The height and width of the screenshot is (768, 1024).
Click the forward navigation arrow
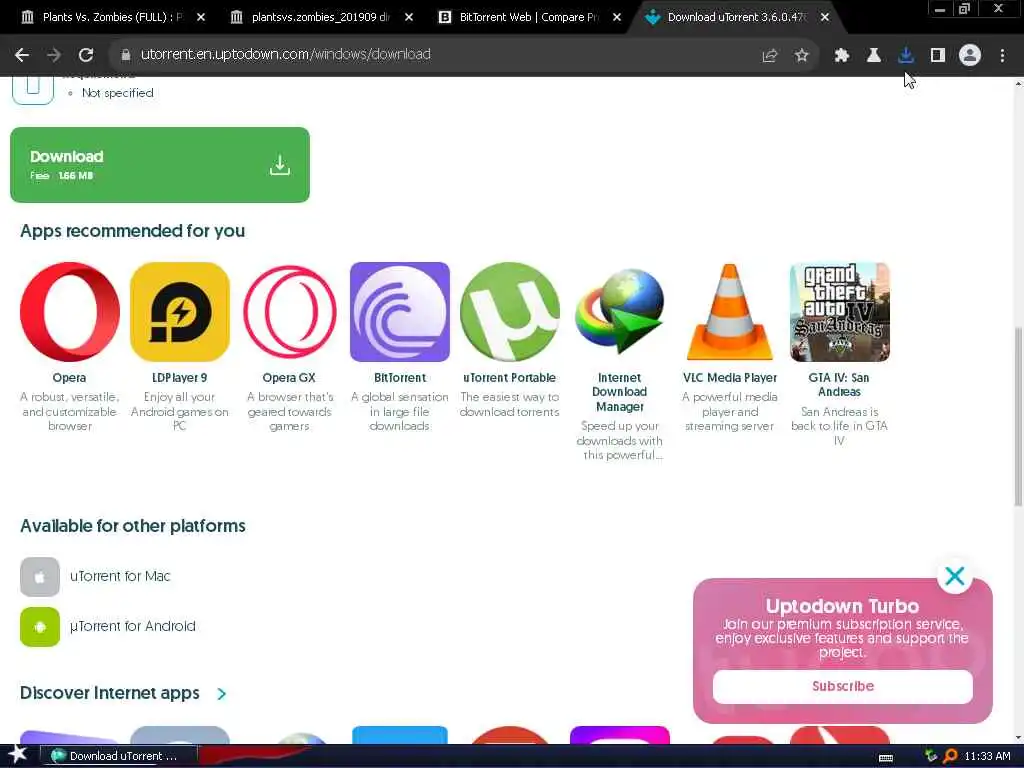(x=54, y=55)
